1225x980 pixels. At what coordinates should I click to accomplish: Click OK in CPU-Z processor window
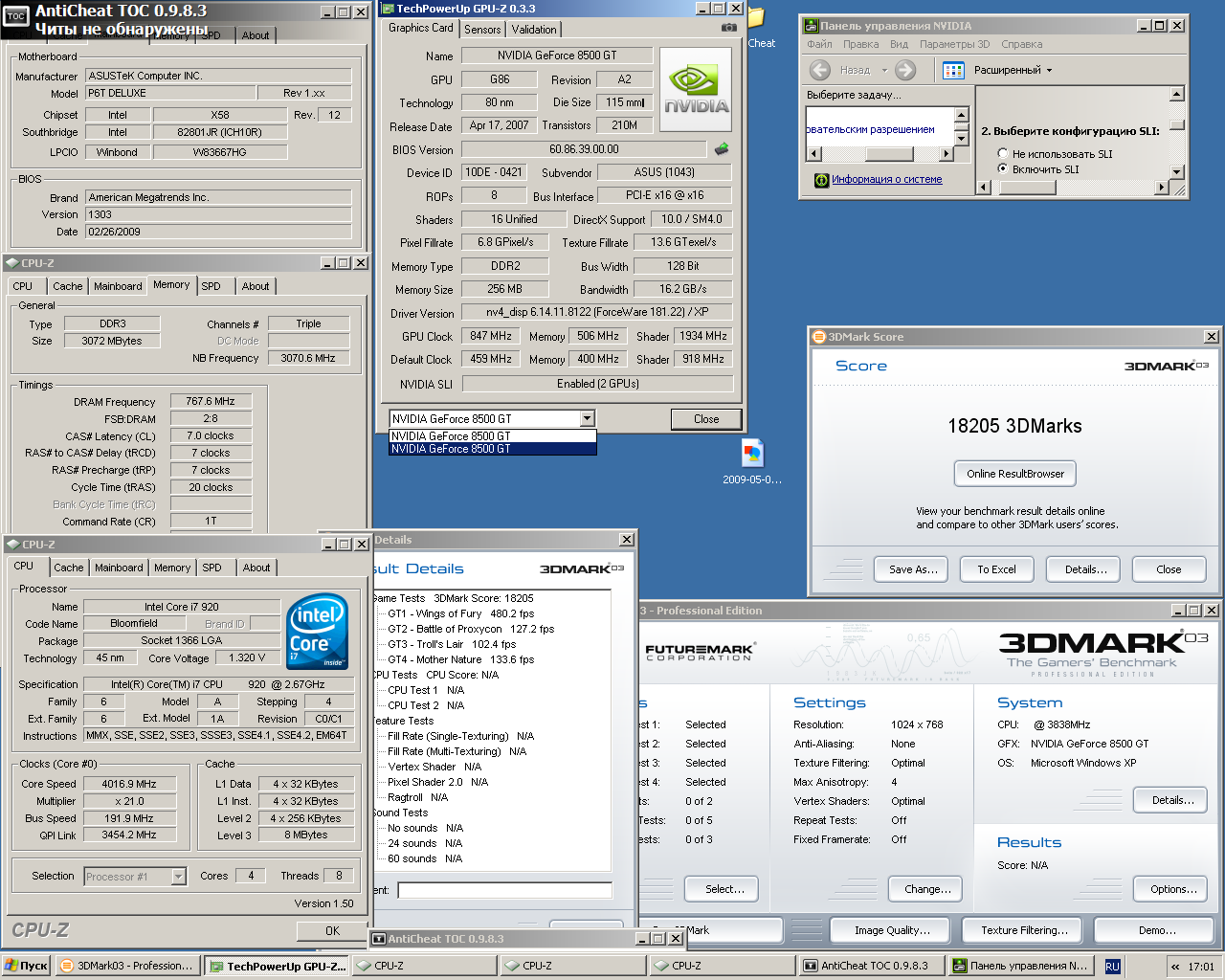(332, 930)
